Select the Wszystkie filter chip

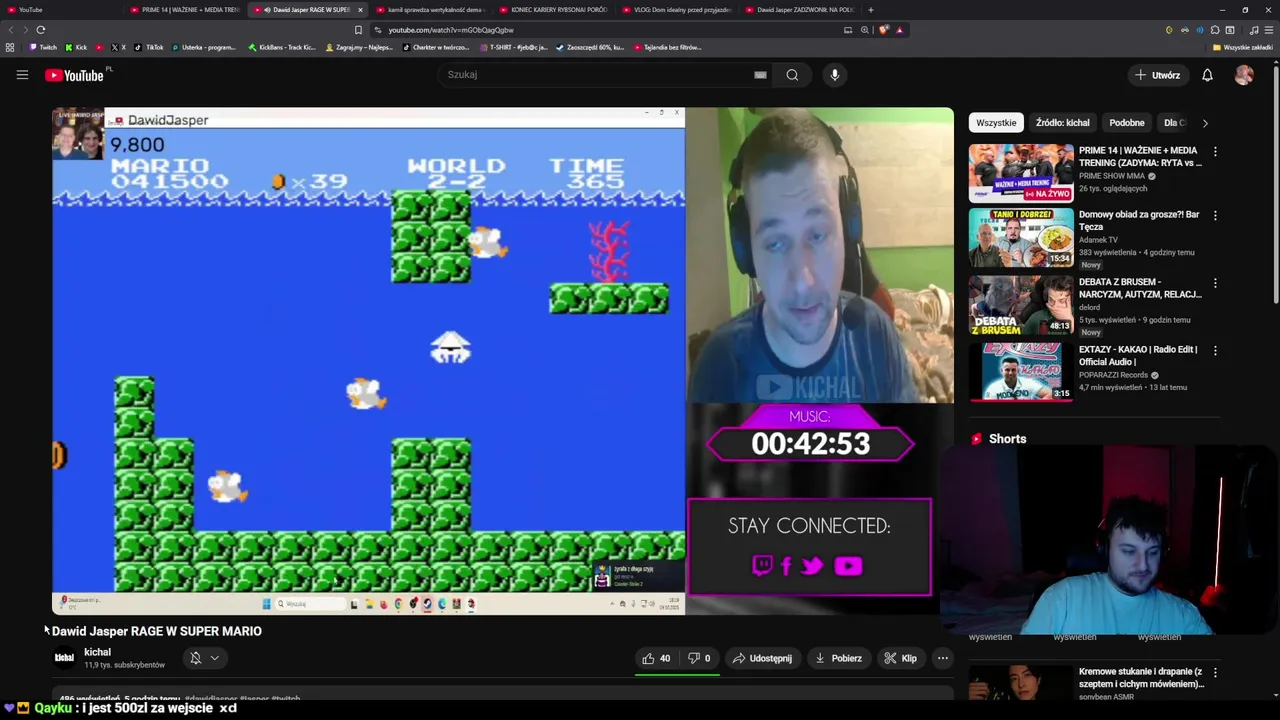[996, 123]
